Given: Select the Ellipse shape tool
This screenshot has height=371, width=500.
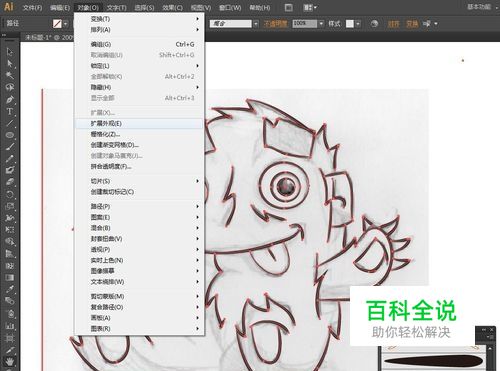Looking at the screenshot, I should [x=9, y=135].
